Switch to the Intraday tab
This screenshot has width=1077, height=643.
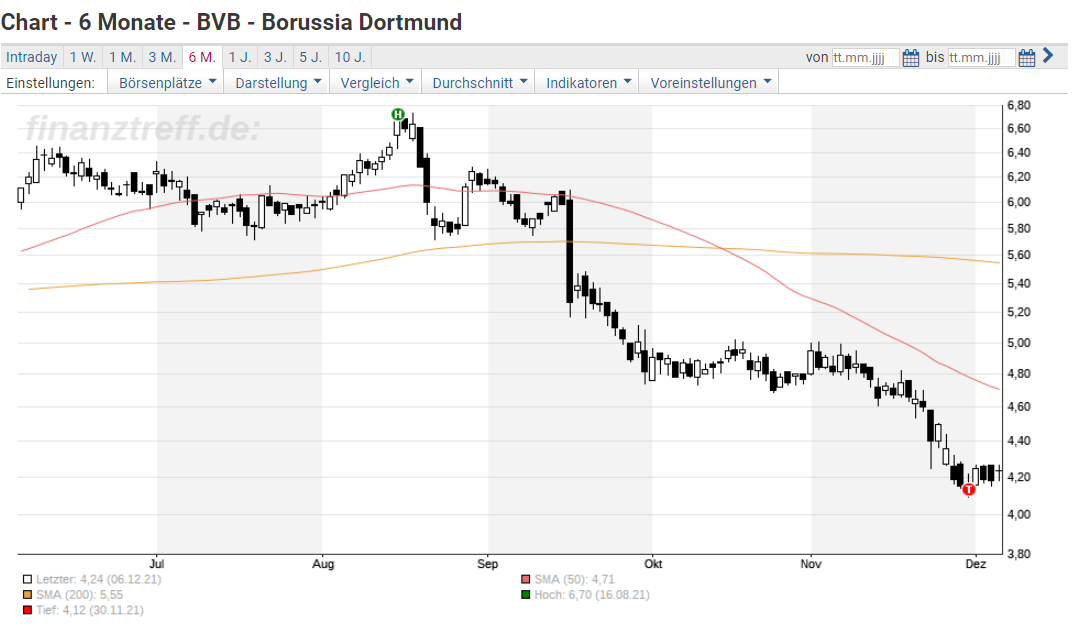32,57
